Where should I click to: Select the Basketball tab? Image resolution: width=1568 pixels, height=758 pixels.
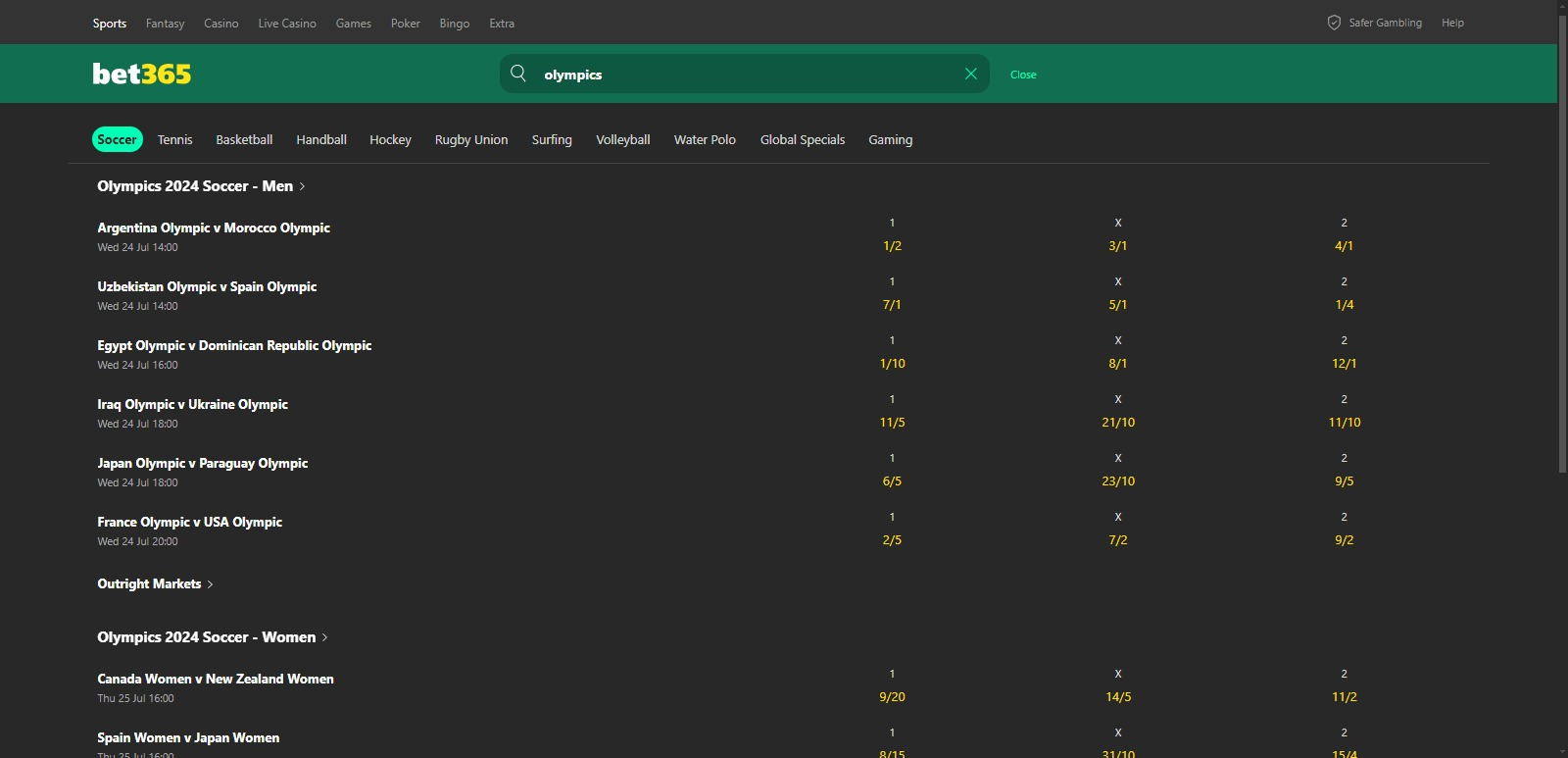click(x=244, y=139)
